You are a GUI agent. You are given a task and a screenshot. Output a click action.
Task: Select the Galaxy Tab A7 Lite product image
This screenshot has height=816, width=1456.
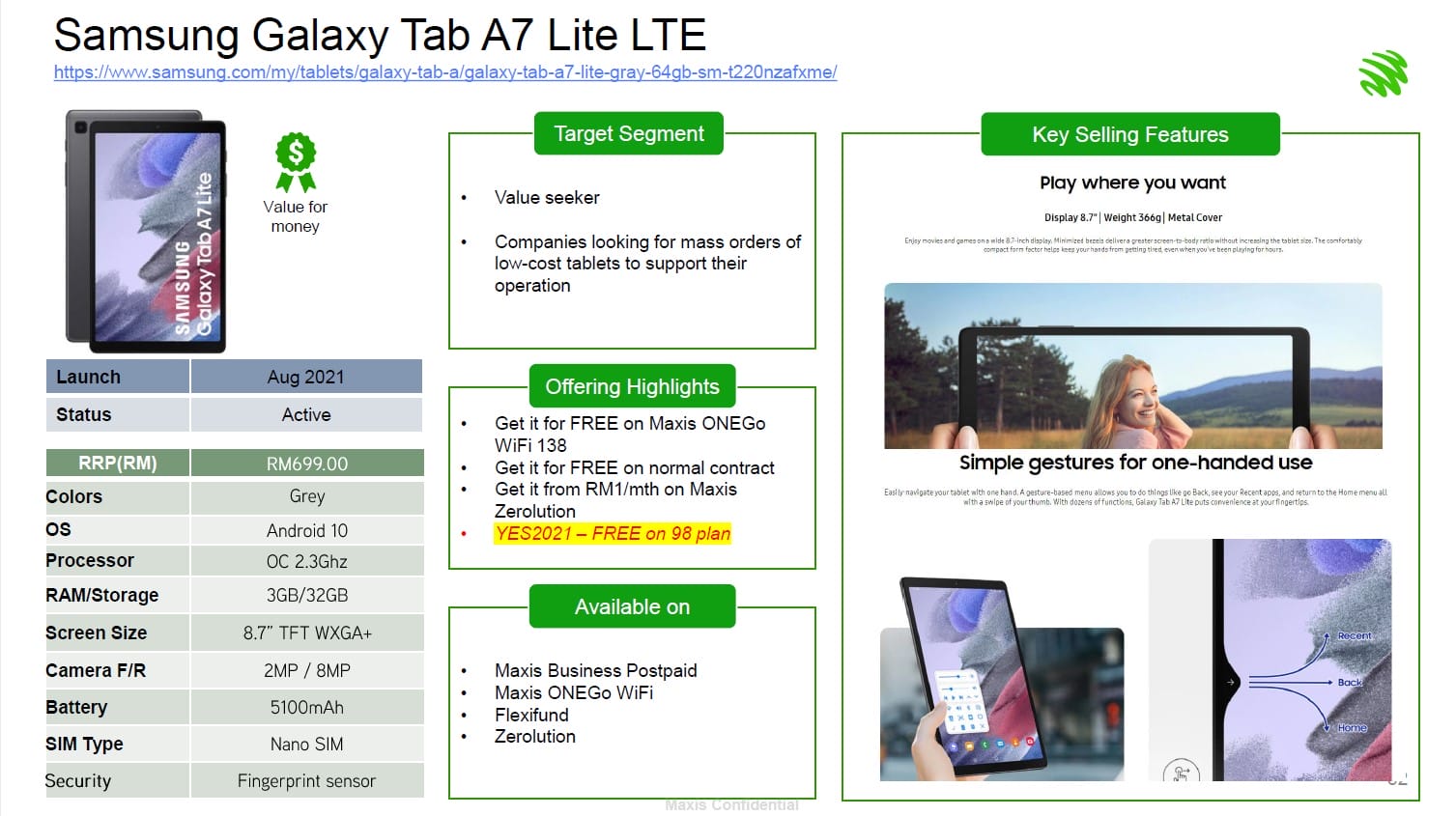coord(146,231)
